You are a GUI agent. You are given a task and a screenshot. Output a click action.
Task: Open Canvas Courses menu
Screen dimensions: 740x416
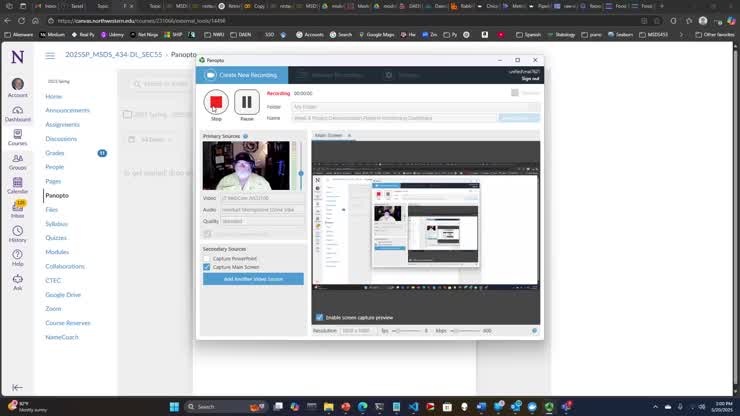(17, 137)
